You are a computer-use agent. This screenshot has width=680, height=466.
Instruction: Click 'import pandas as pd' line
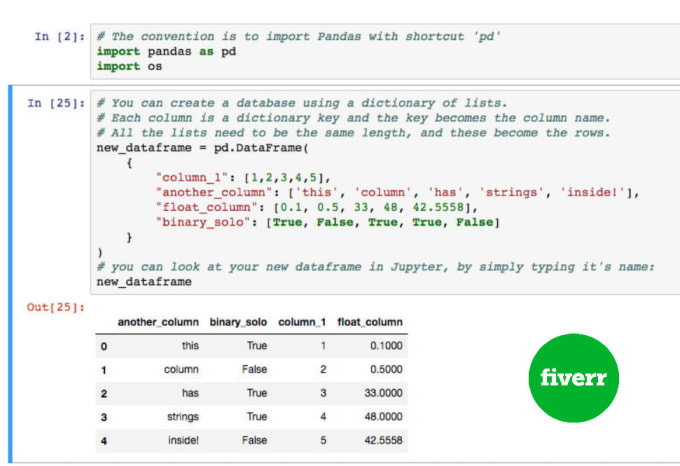pyautogui.click(x=166, y=52)
